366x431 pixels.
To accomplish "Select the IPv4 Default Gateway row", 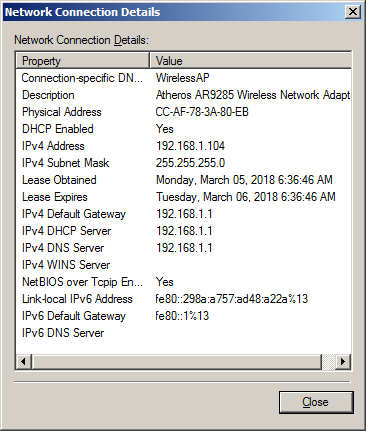I will [183, 214].
